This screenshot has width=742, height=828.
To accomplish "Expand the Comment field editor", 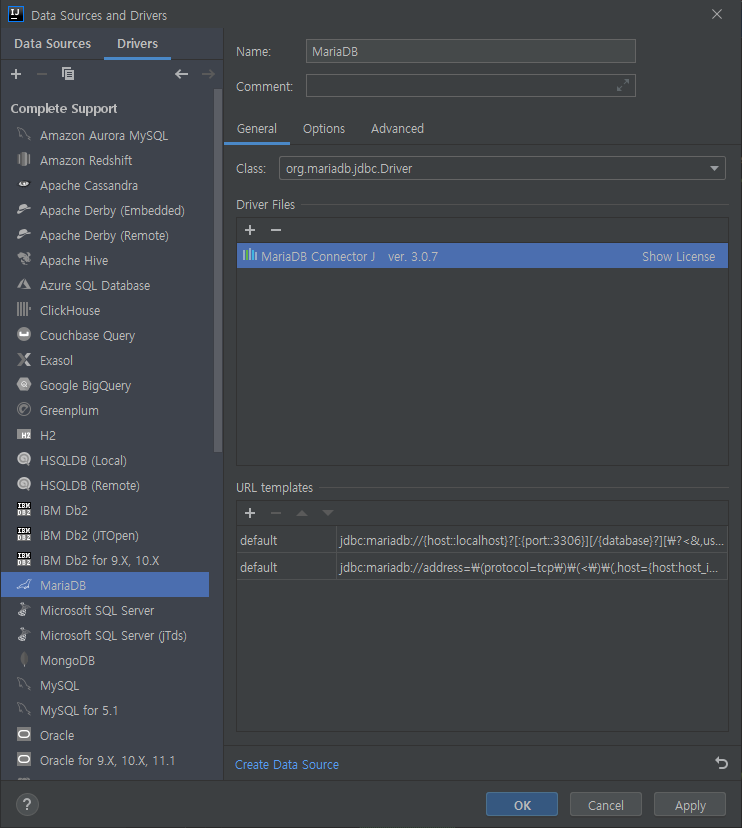I will (x=623, y=85).
